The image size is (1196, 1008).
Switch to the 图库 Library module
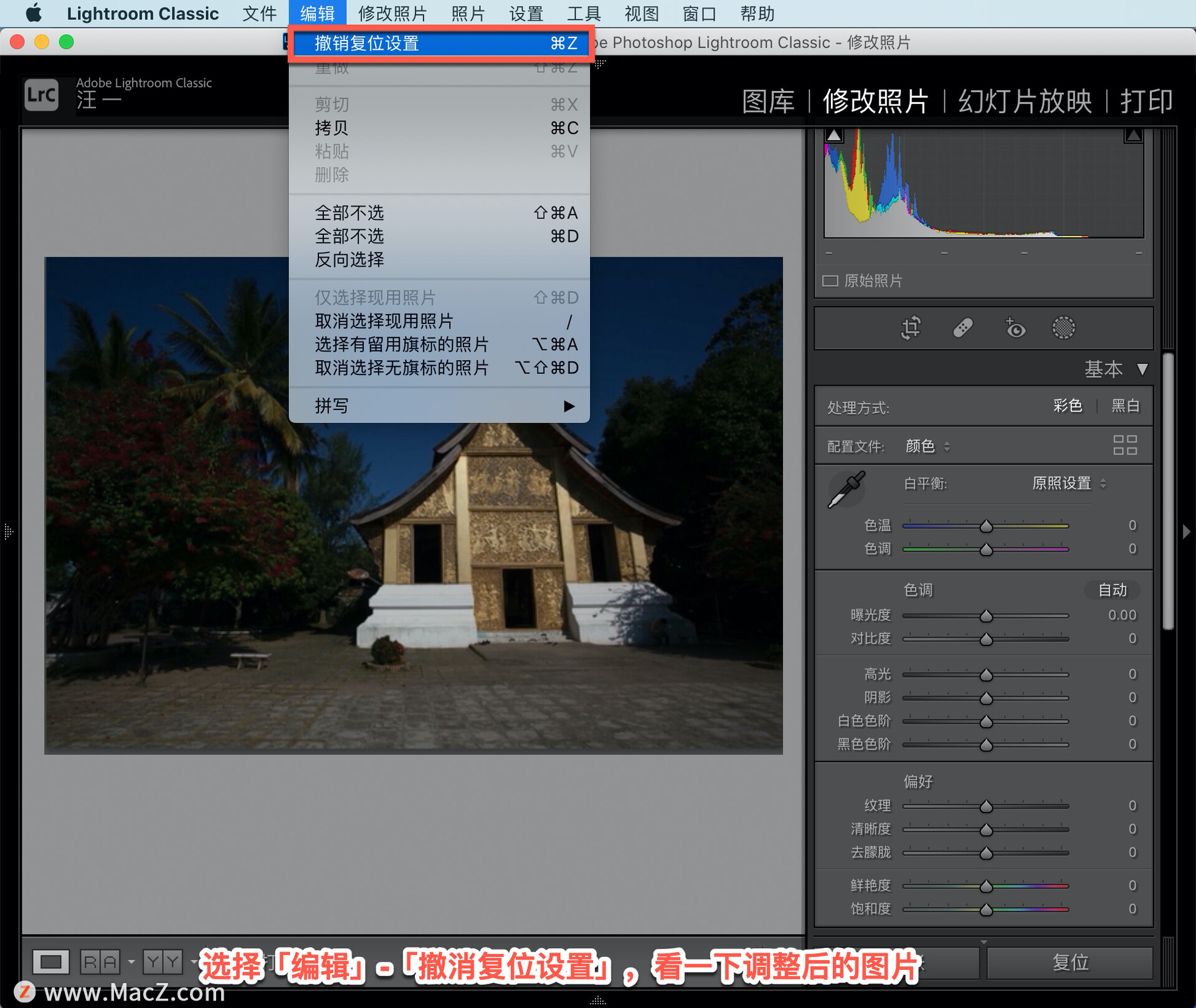tap(768, 101)
